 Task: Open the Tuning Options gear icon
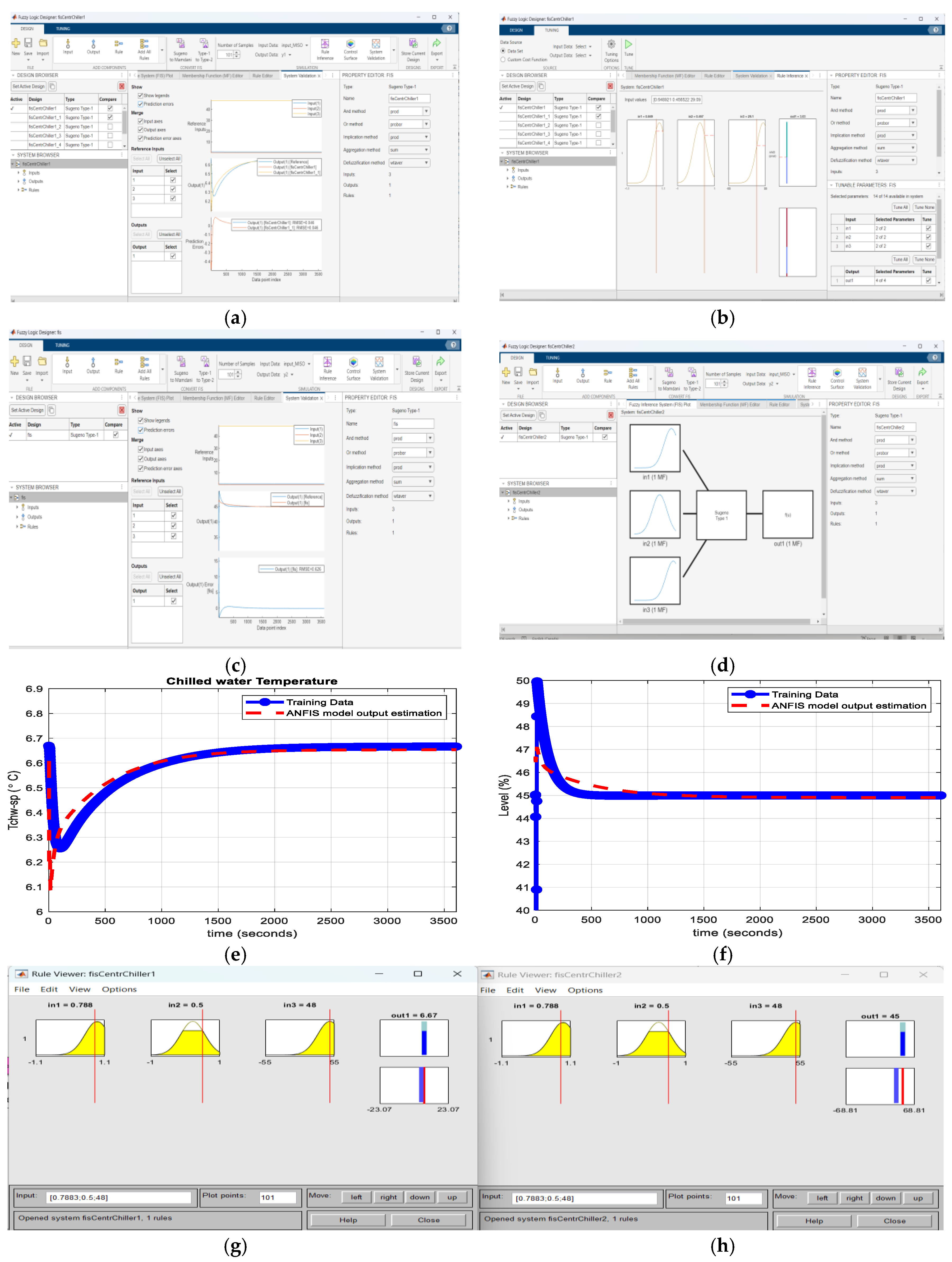(611, 44)
